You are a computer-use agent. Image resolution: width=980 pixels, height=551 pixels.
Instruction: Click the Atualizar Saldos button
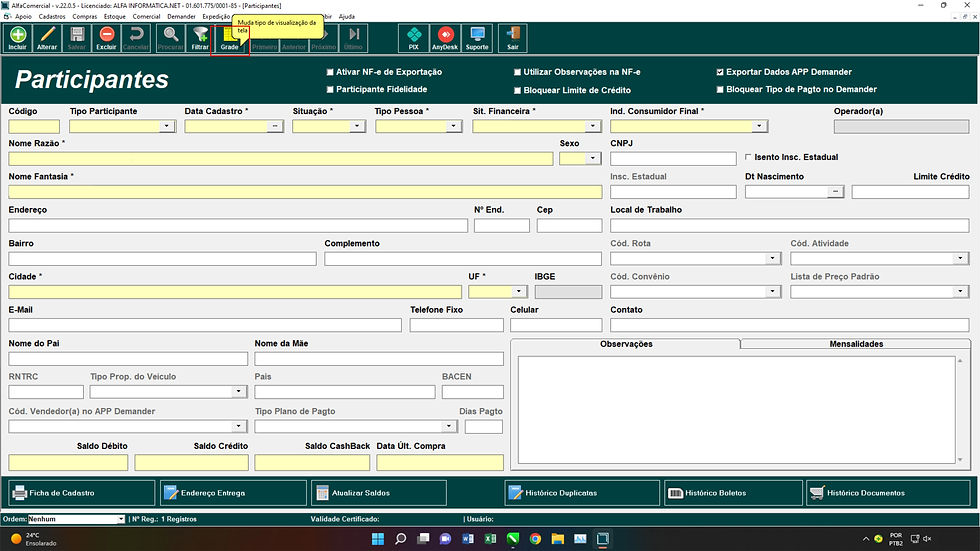(x=379, y=493)
